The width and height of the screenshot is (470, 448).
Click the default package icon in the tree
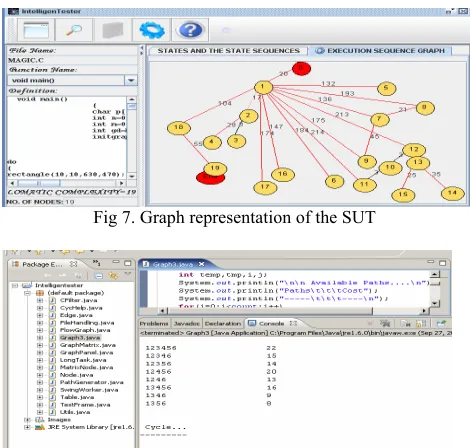coord(40,293)
